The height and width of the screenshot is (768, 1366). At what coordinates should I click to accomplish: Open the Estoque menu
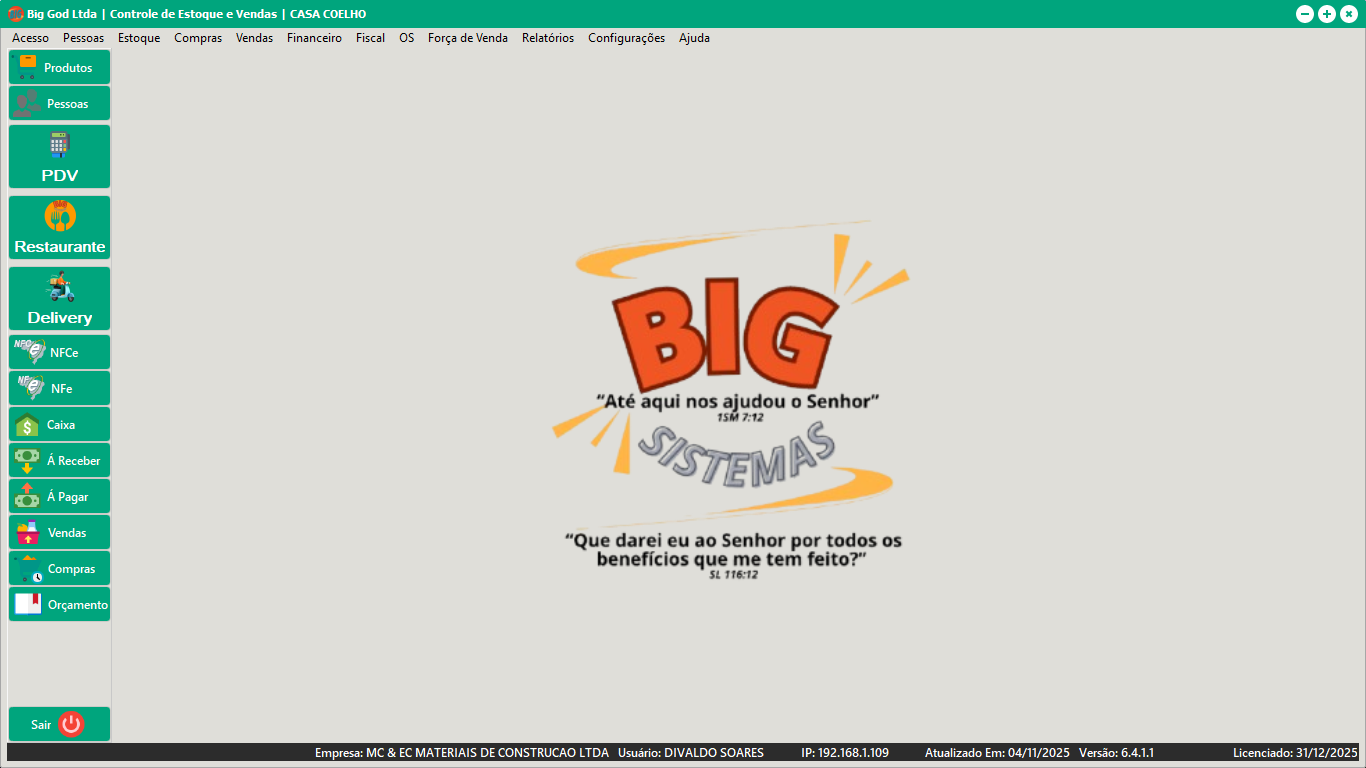[139, 38]
